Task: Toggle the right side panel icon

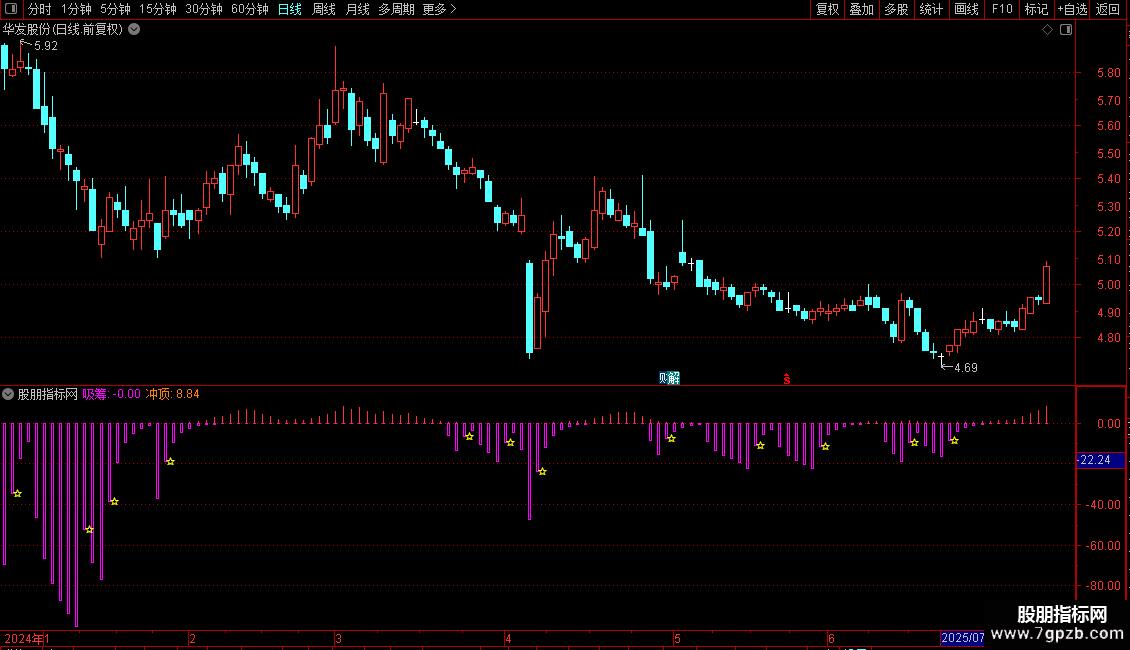Action: (1066, 30)
